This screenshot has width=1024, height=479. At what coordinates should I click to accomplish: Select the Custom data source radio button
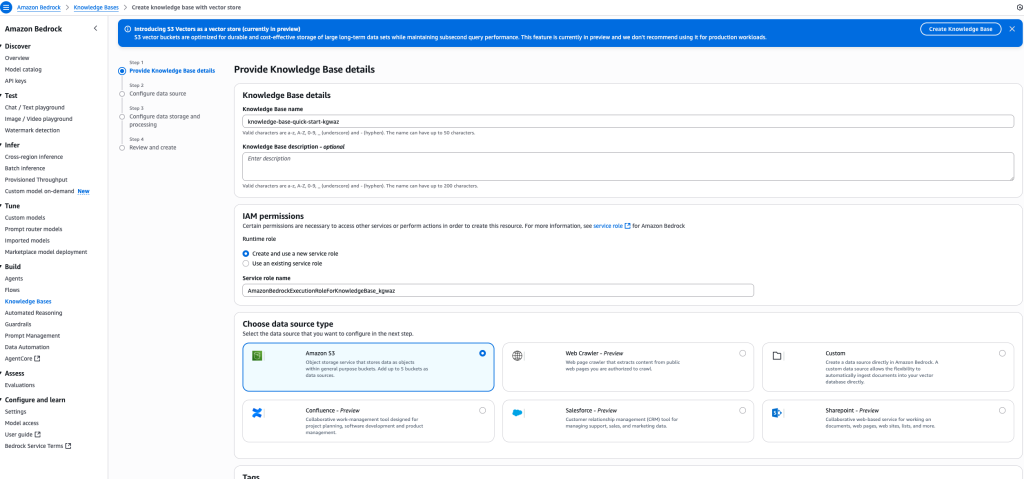pyautogui.click(x=1002, y=354)
